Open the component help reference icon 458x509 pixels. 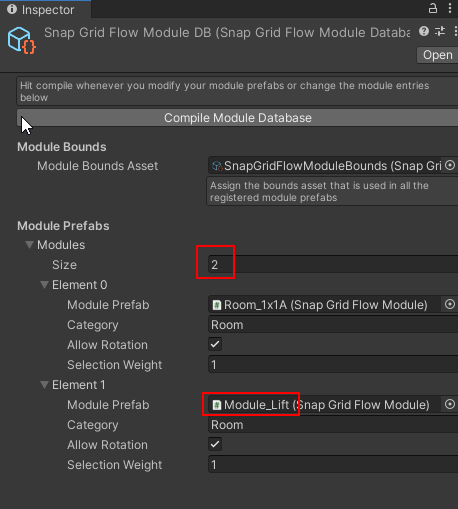pos(424,31)
